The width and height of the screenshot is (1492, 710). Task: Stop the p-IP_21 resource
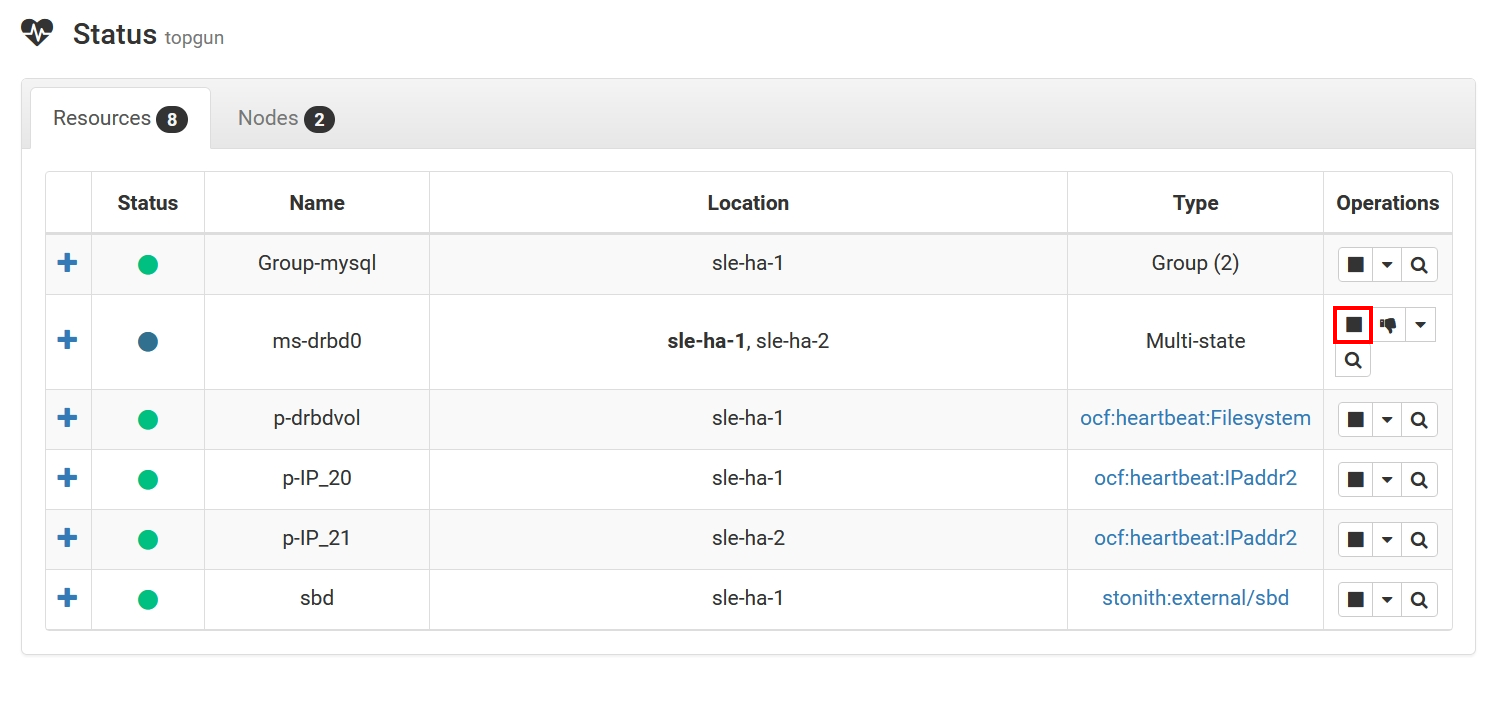click(1355, 540)
